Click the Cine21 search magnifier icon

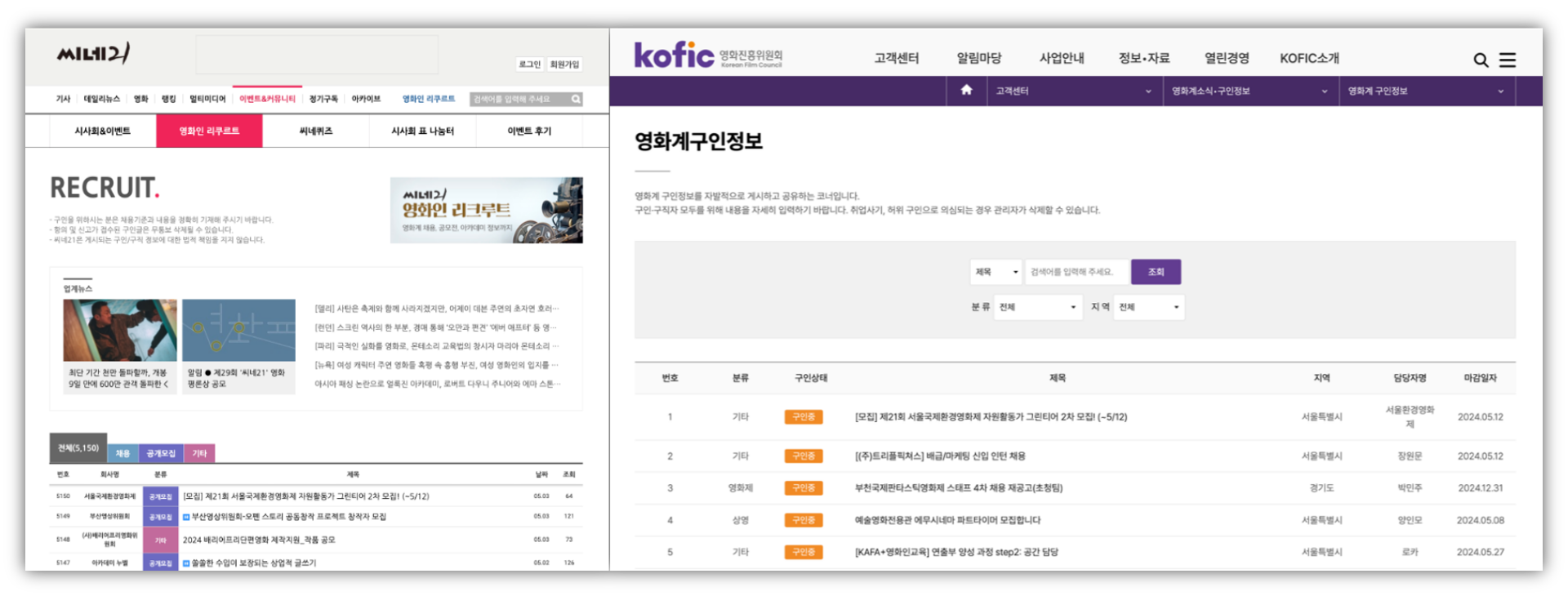[x=576, y=99]
